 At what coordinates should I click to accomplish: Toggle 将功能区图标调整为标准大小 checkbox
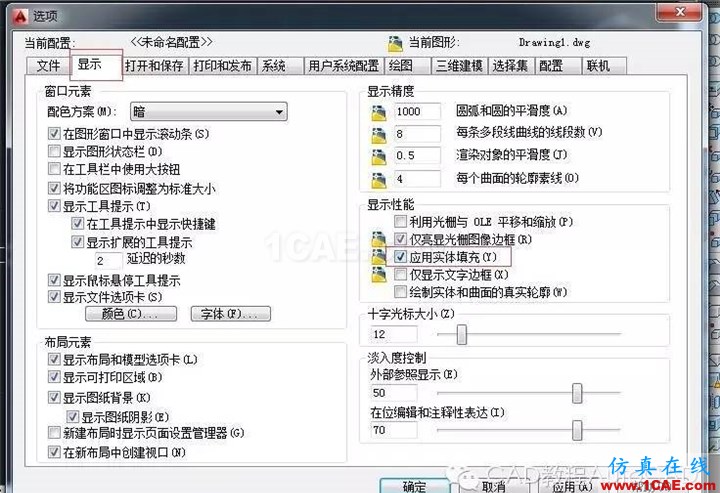click(54, 188)
